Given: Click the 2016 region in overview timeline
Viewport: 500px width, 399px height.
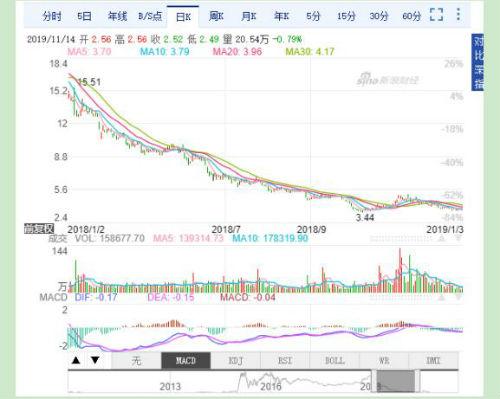Looking at the screenshot, I should [271, 386].
